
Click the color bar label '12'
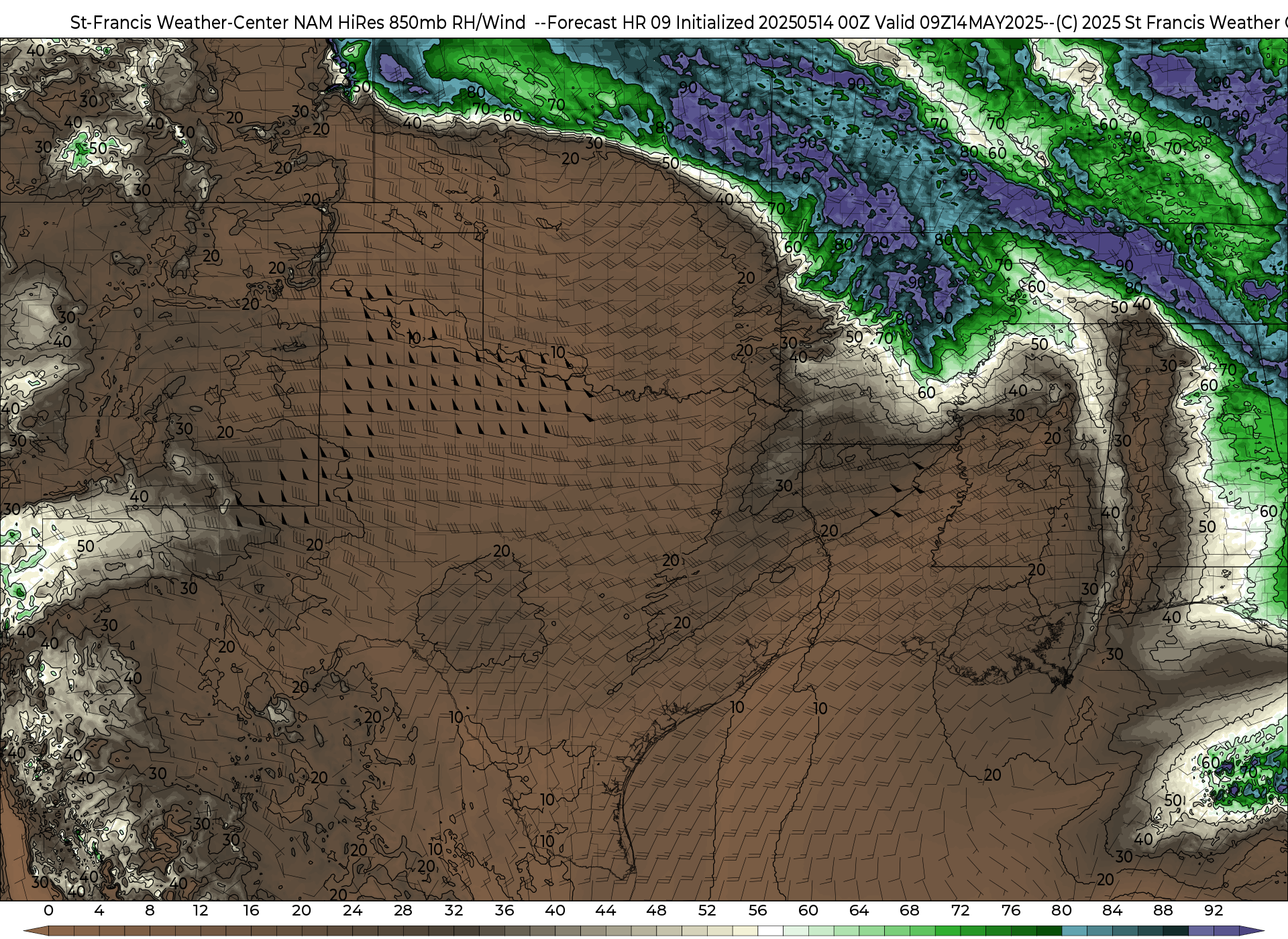pos(201,910)
